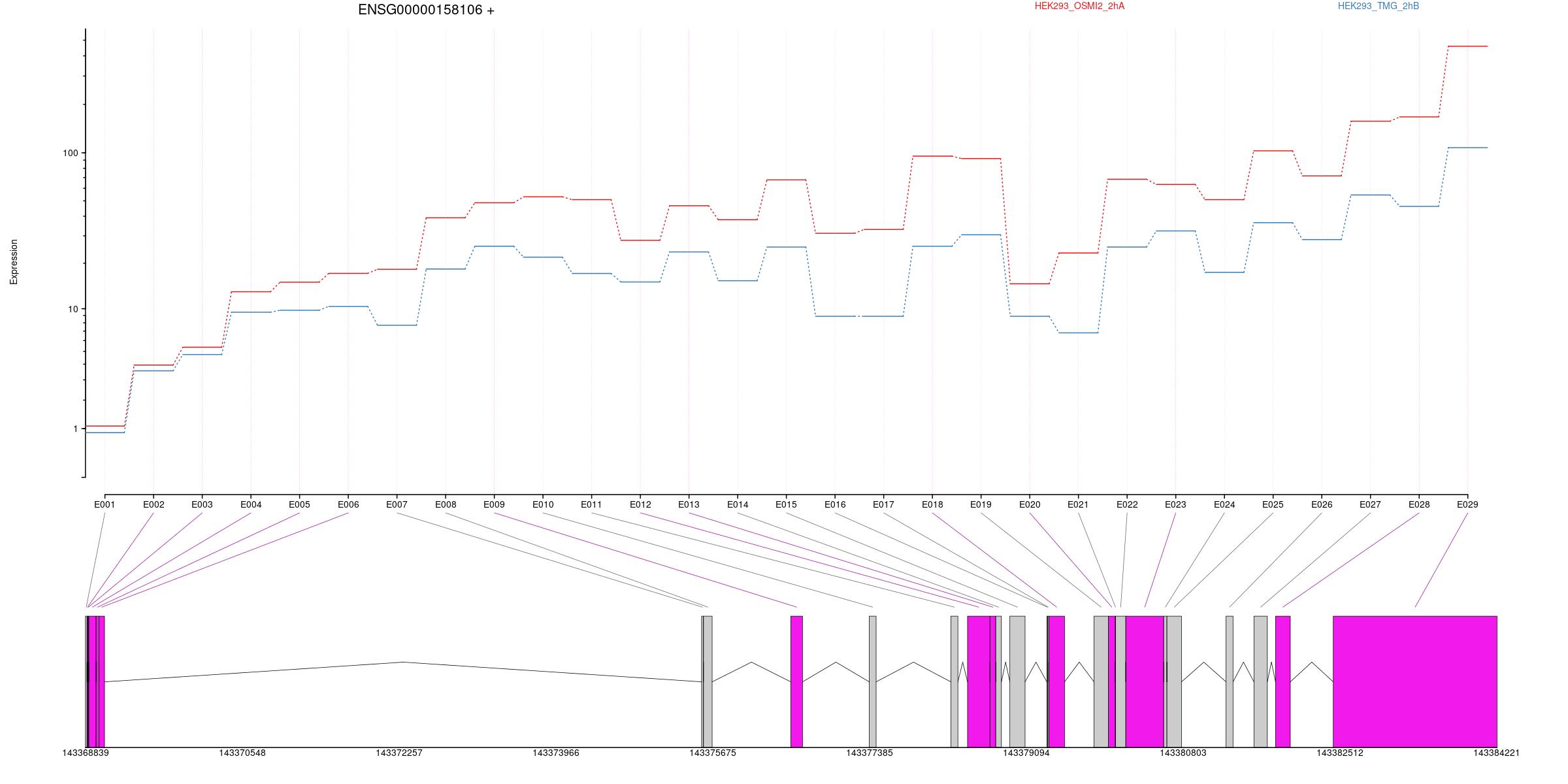
Task: Select exon label E027
Action: pyautogui.click(x=1370, y=504)
